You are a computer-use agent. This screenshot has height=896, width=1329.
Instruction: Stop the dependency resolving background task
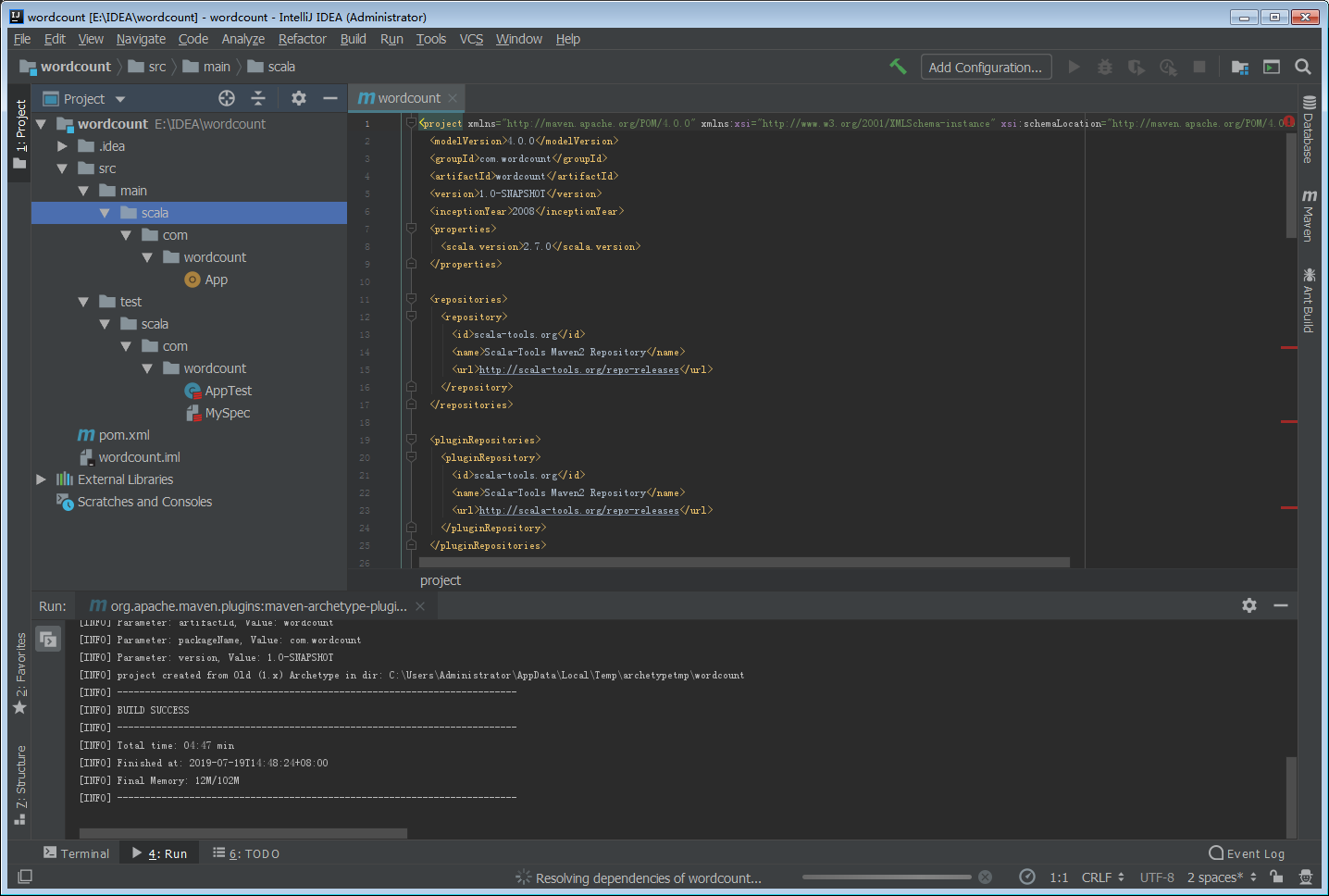click(x=986, y=877)
